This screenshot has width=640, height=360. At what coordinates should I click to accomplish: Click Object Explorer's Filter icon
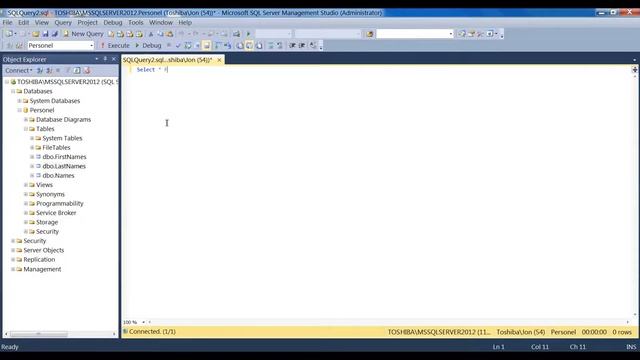coord(68,71)
